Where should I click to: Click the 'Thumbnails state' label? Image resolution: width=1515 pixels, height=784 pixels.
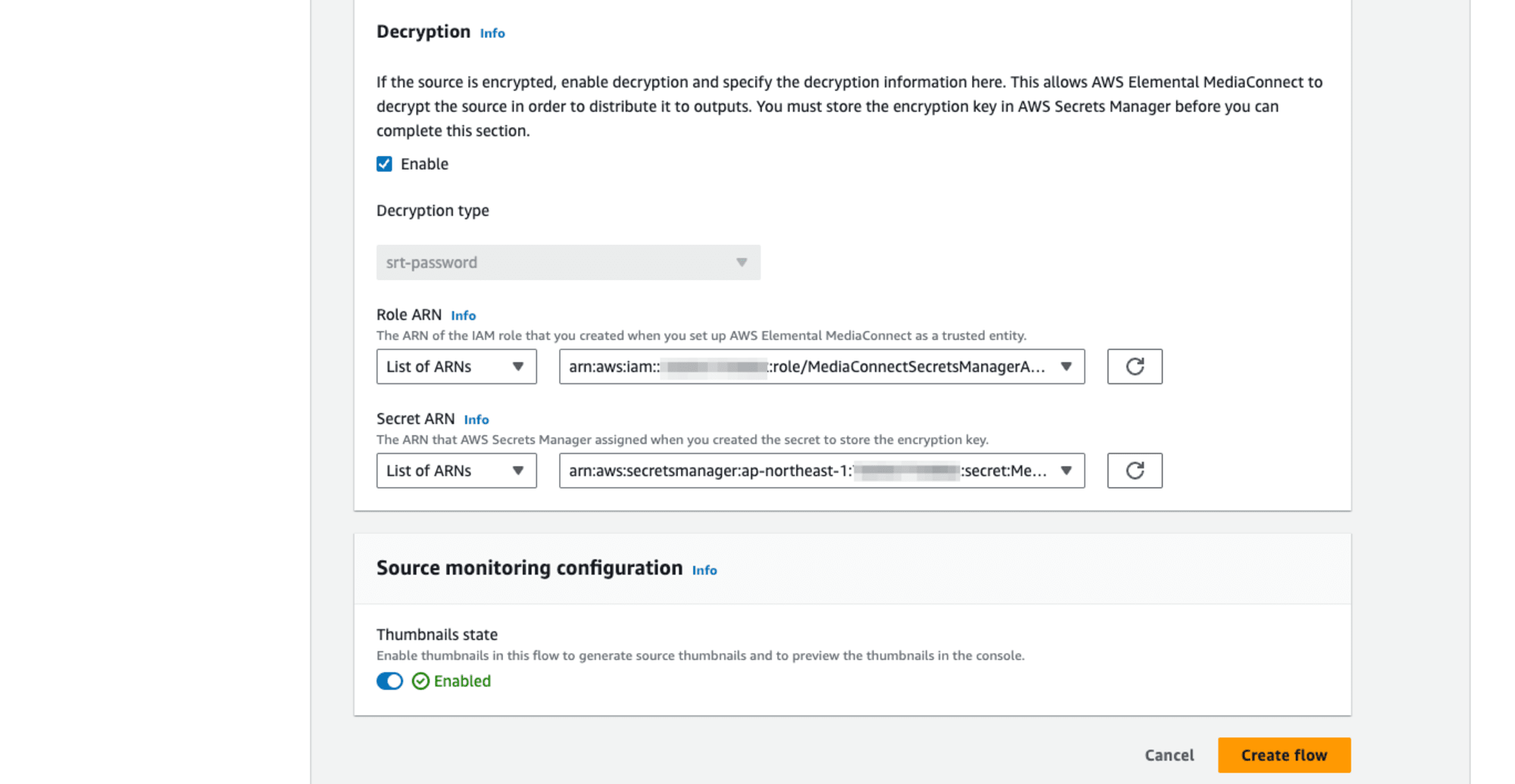point(437,635)
